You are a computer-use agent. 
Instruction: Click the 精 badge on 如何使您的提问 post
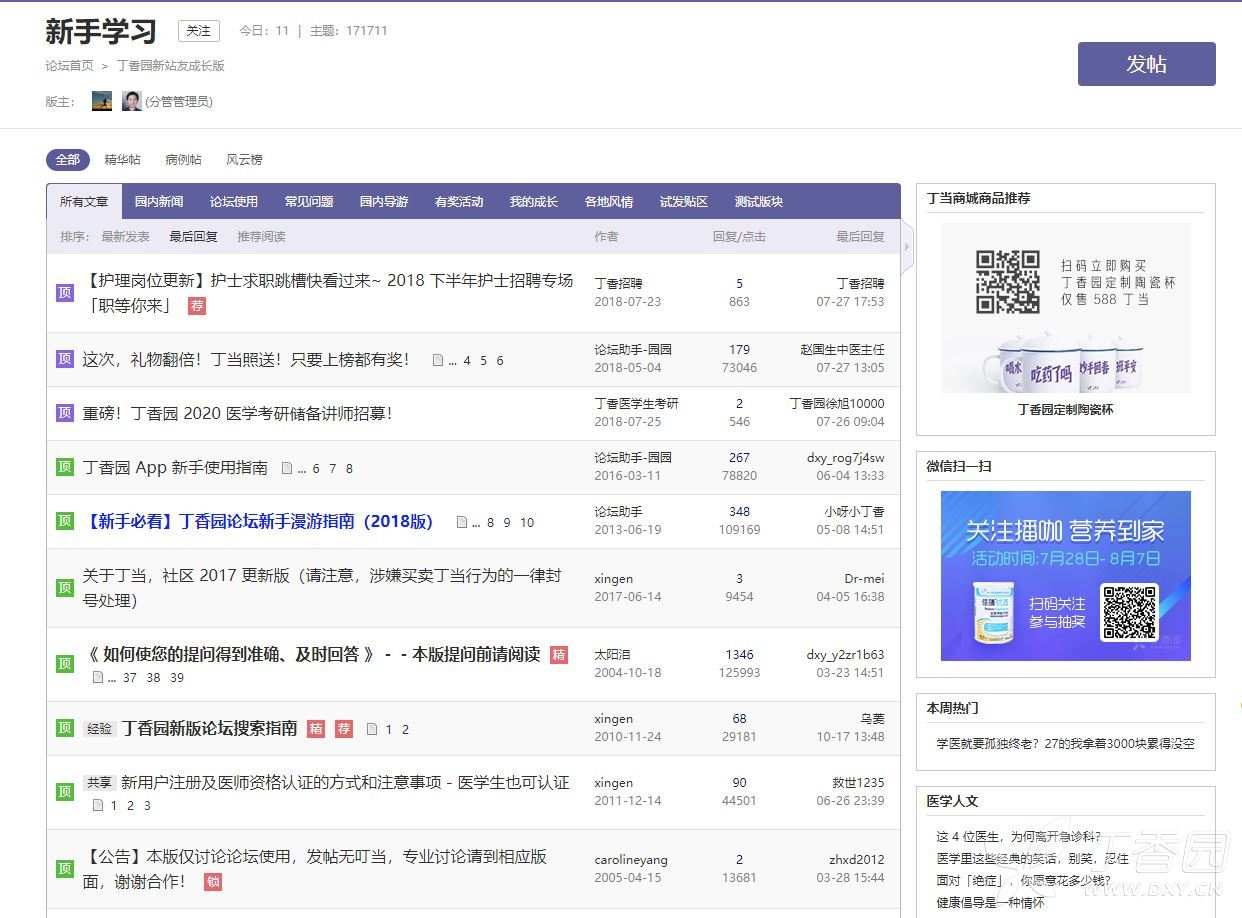[x=559, y=655]
